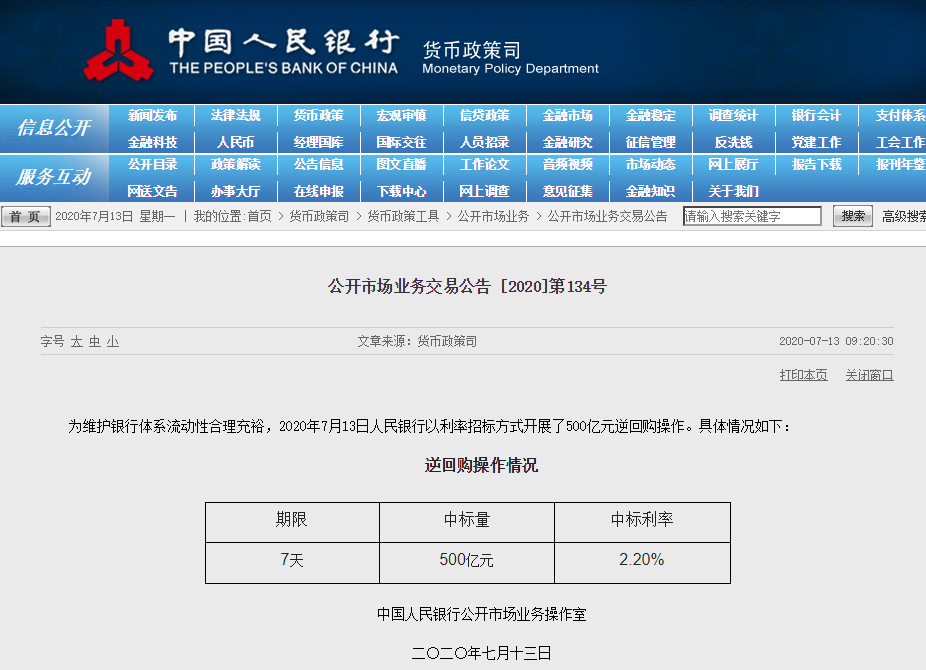Set font size to medium with 中
Image resolution: width=926 pixels, height=670 pixels.
(x=94, y=342)
